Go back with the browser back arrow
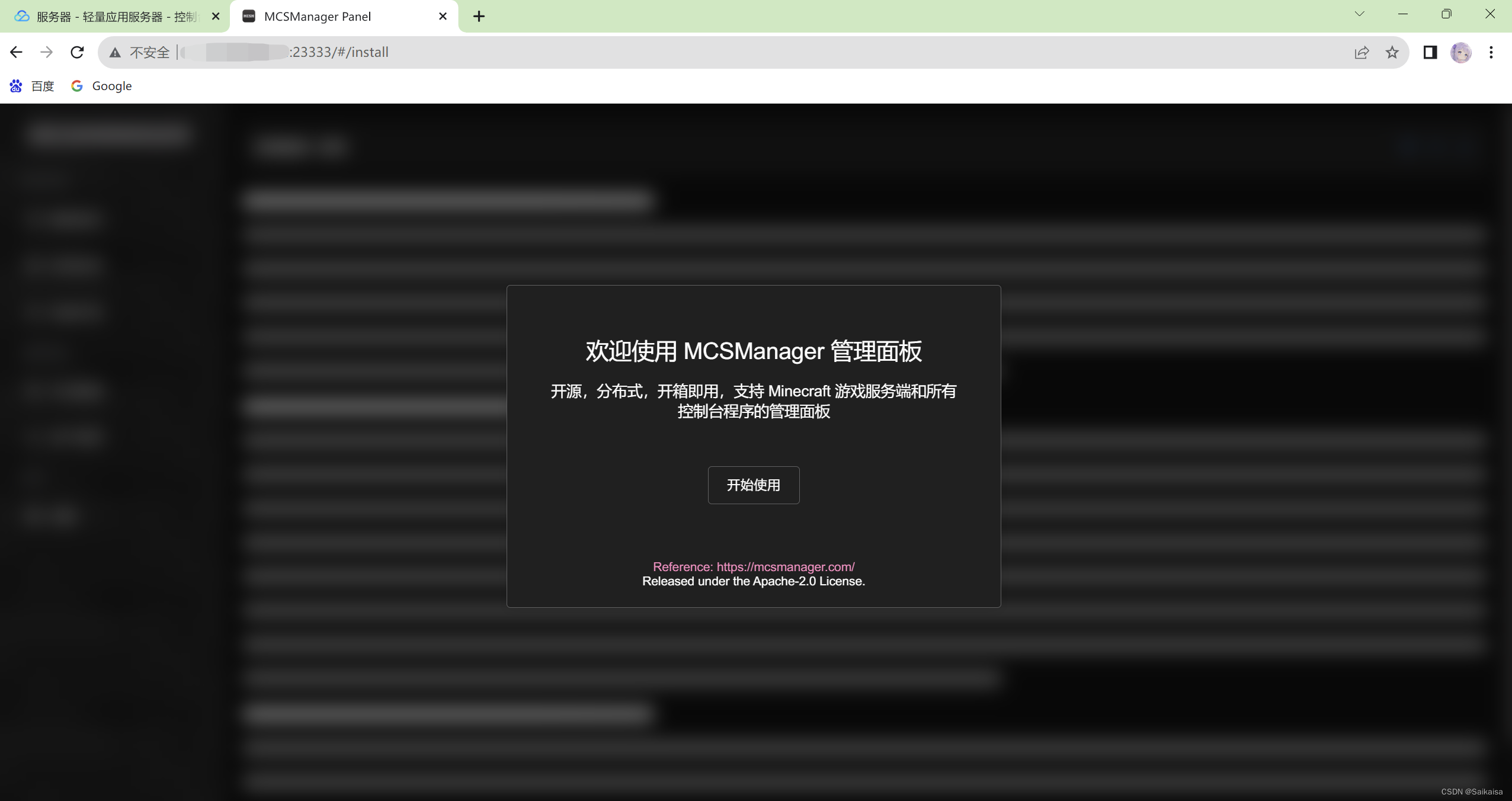1512x801 pixels. click(x=16, y=52)
